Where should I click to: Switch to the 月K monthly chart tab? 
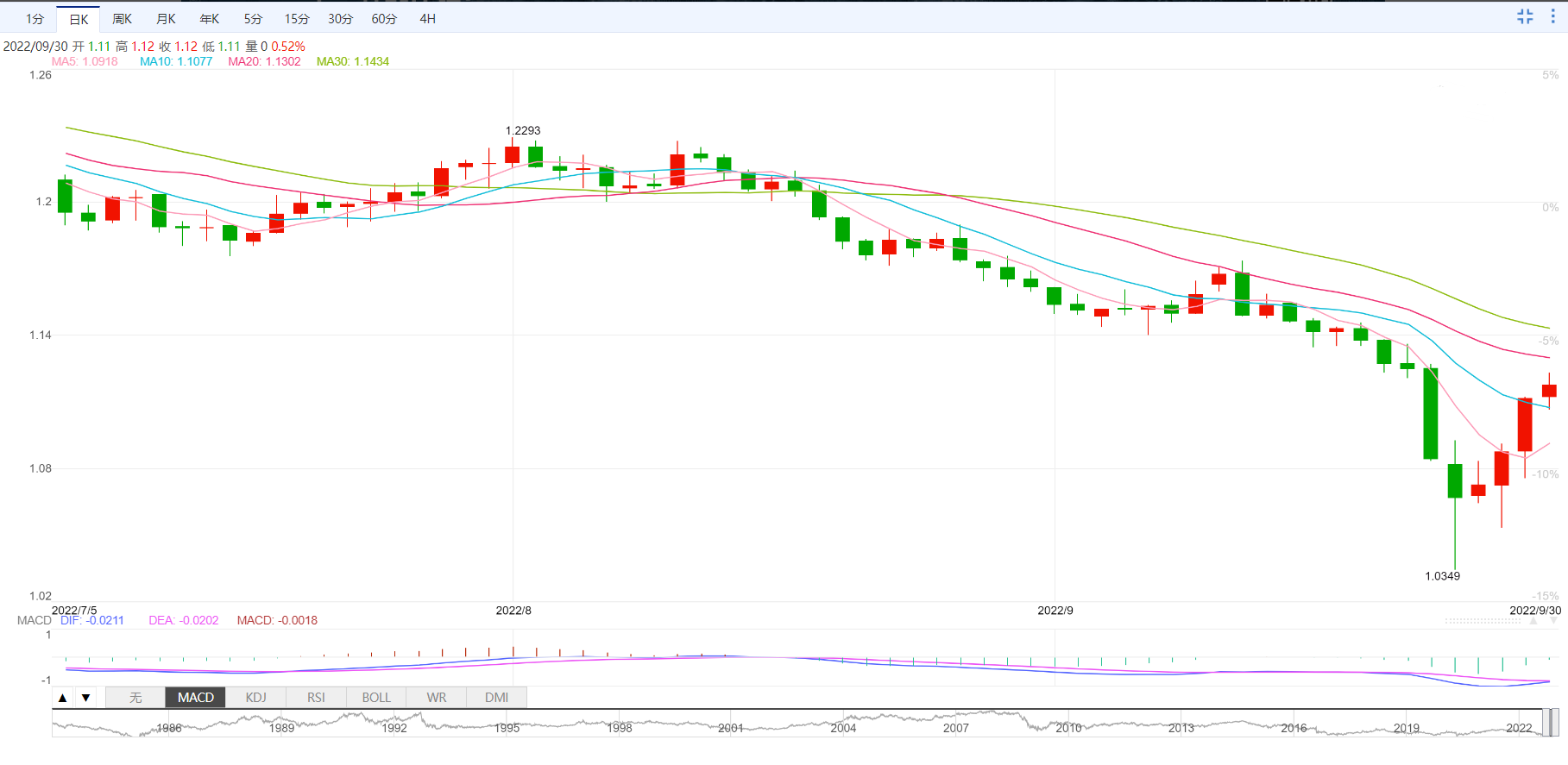tap(166, 19)
